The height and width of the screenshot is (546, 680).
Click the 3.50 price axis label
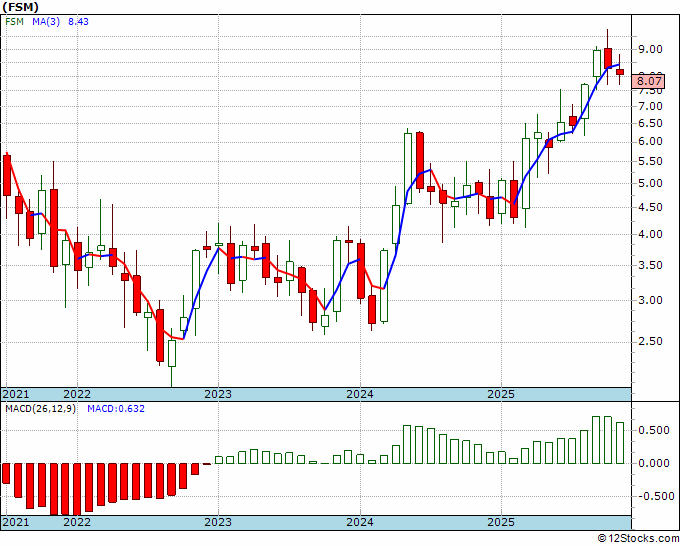(x=650, y=265)
